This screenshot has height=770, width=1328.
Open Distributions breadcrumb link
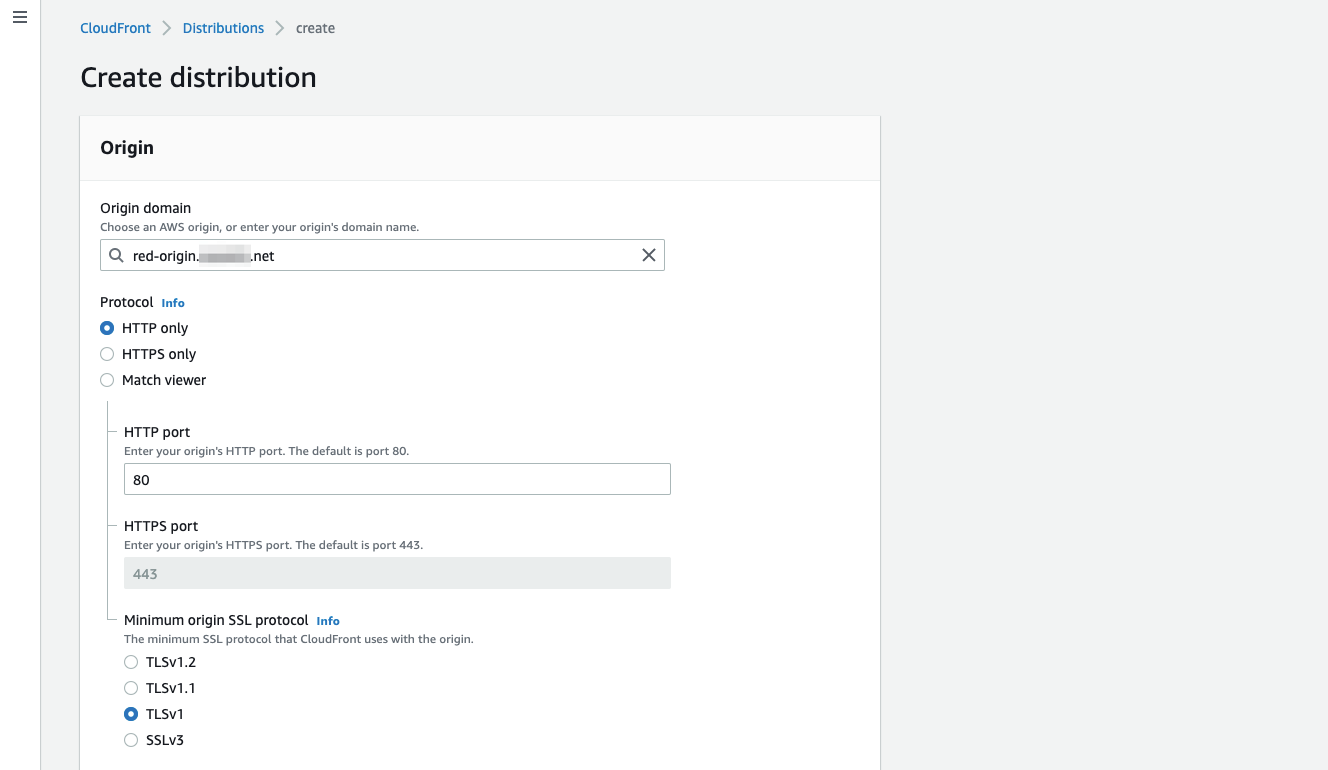pos(223,28)
